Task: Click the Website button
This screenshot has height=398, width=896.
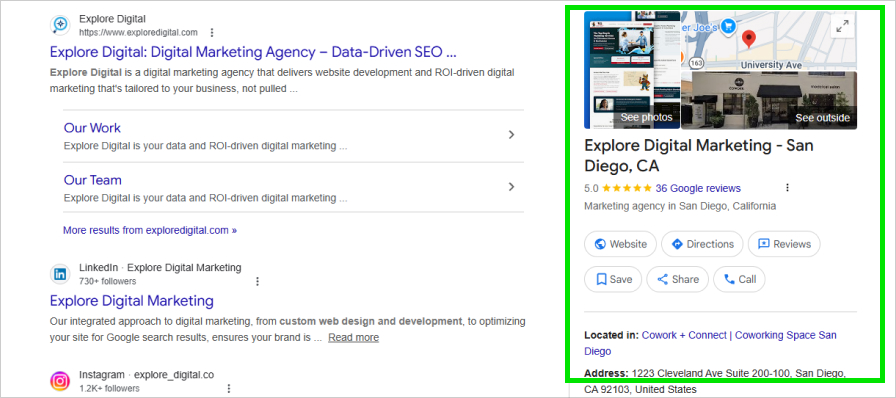Action: click(x=620, y=244)
